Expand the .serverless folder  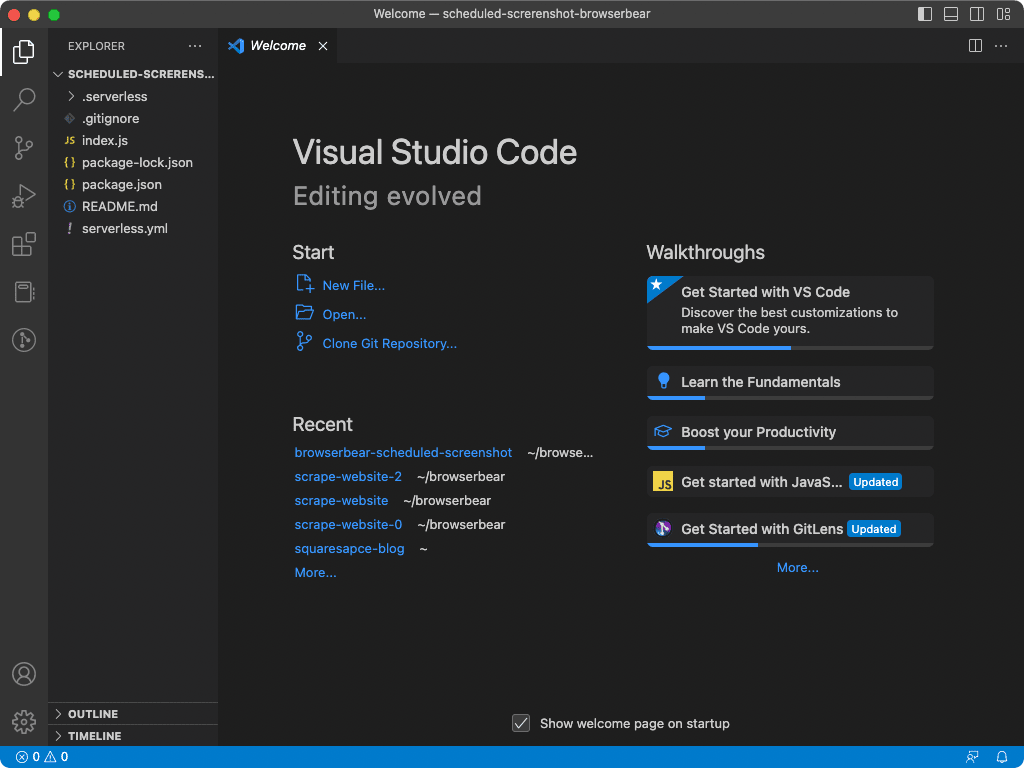pos(114,97)
